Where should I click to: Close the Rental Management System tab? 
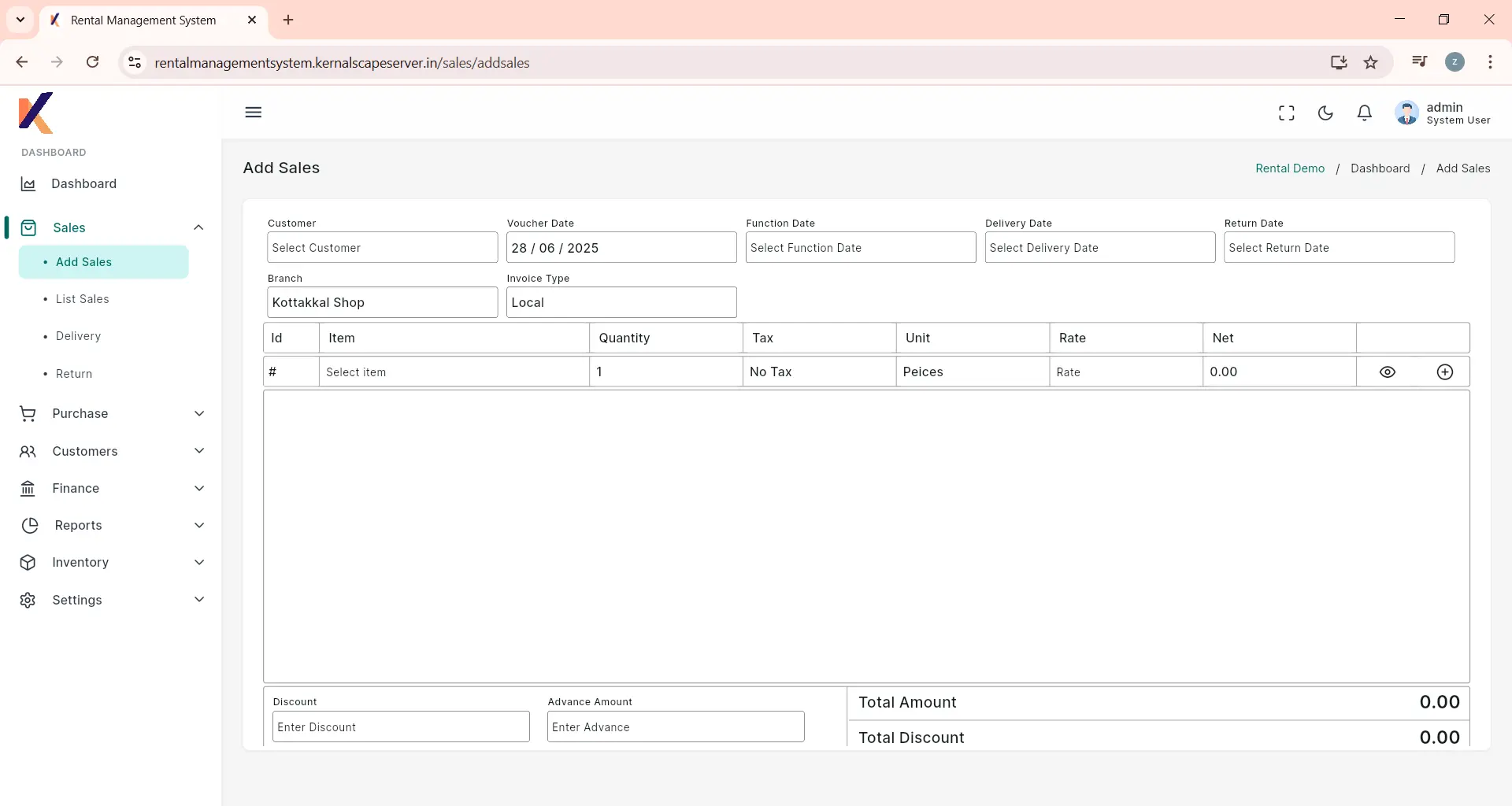tap(252, 20)
